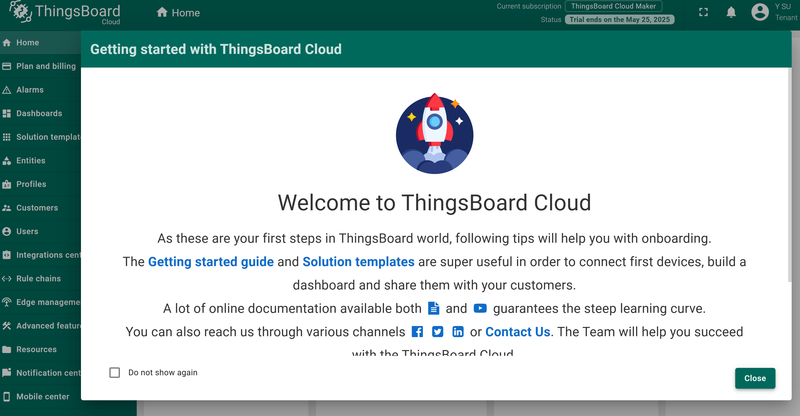Select Entities in sidebar menu

click(x=40, y=161)
